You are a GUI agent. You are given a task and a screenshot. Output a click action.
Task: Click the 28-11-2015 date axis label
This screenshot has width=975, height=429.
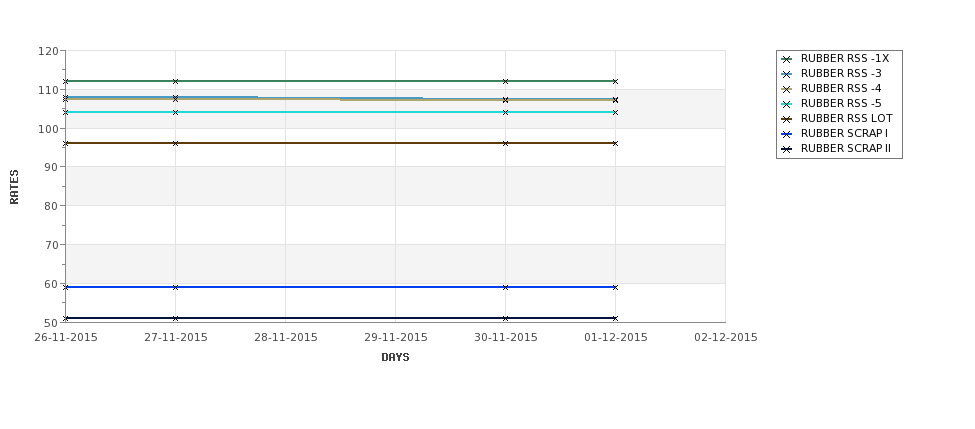tap(285, 338)
